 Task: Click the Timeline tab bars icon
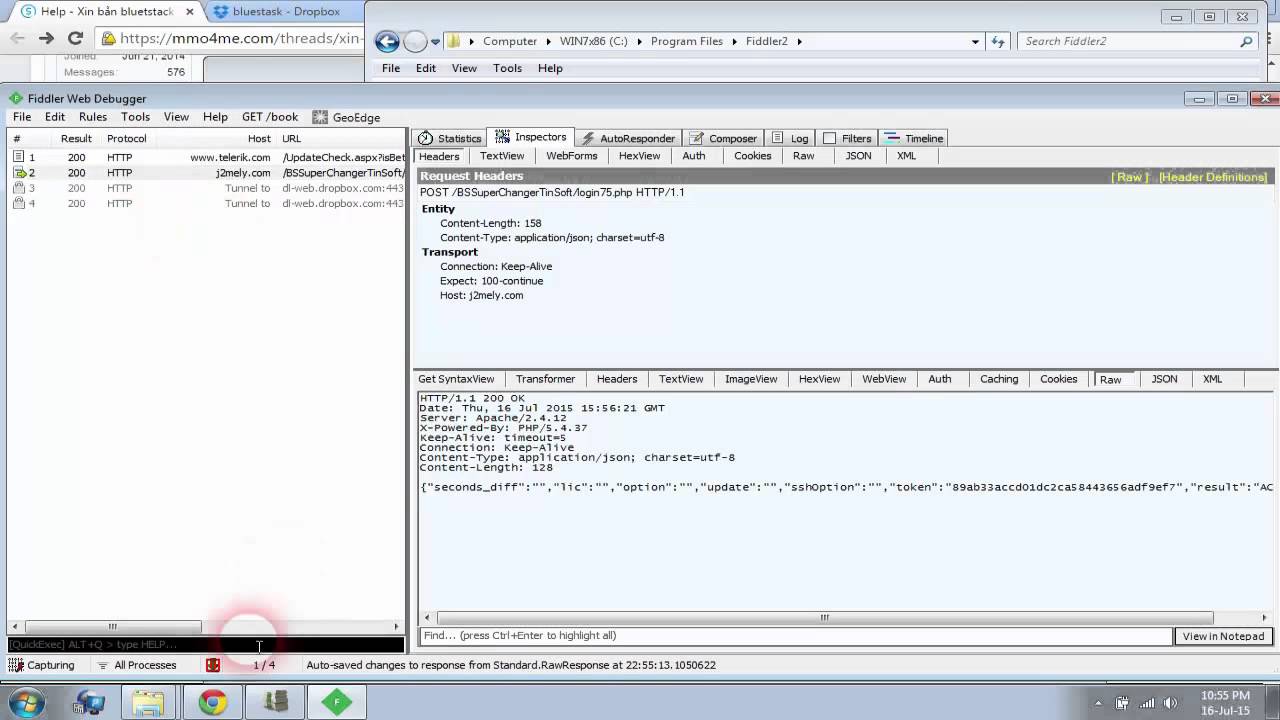point(893,138)
